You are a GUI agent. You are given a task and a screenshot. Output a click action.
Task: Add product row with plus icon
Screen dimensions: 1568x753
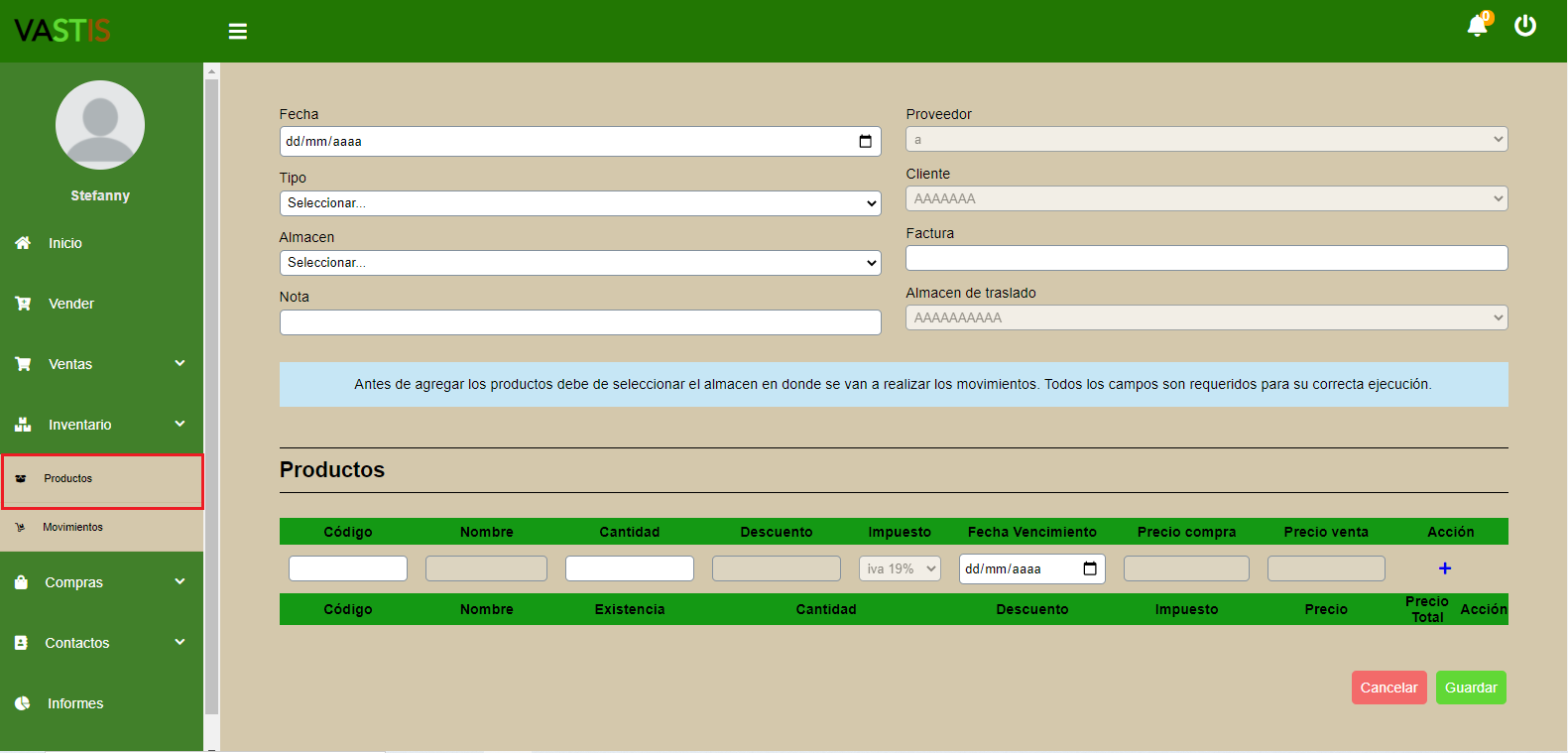click(1445, 568)
